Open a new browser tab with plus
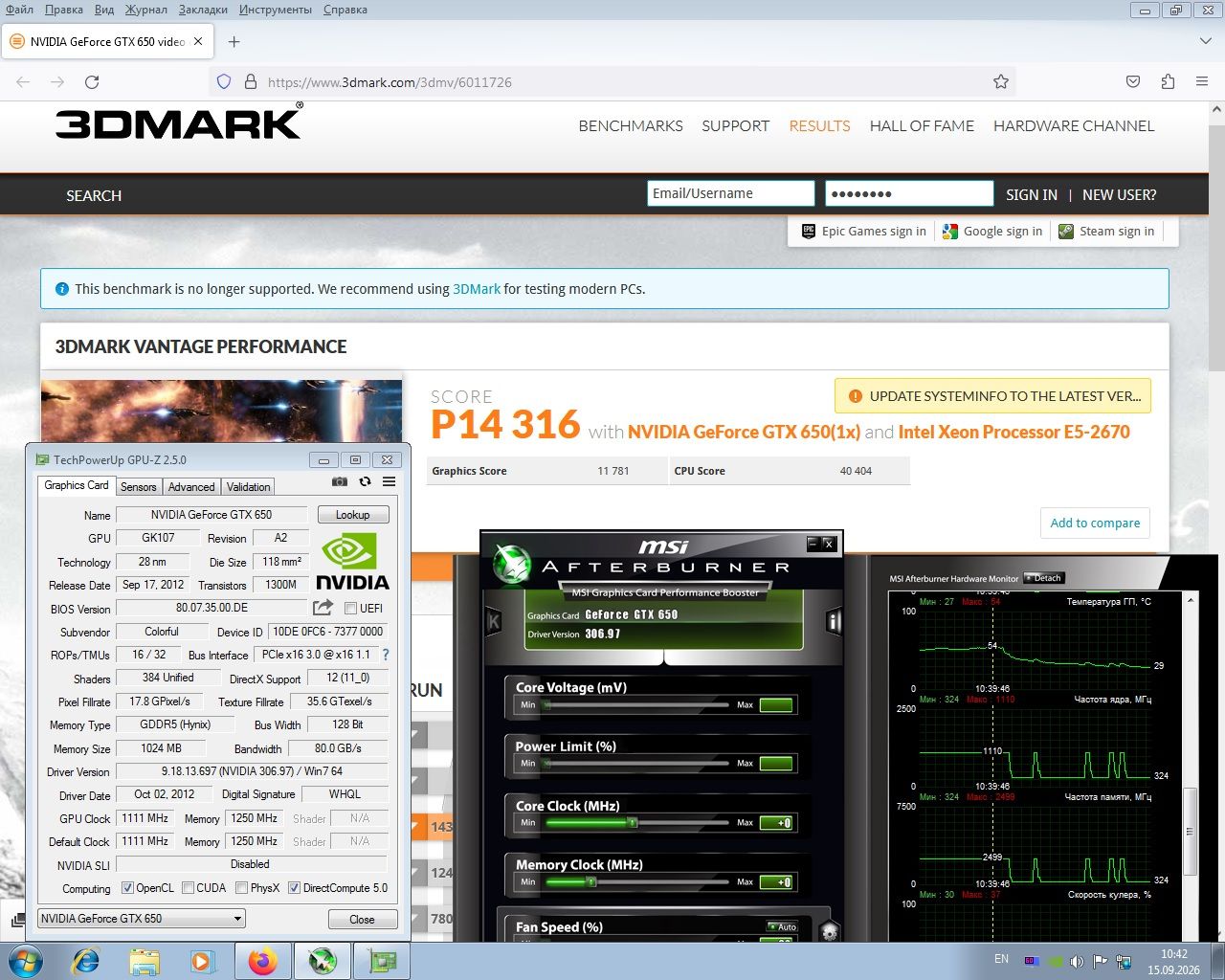Image resolution: width=1225 pixels, height=980 pixels. click(x=234, y=42)
